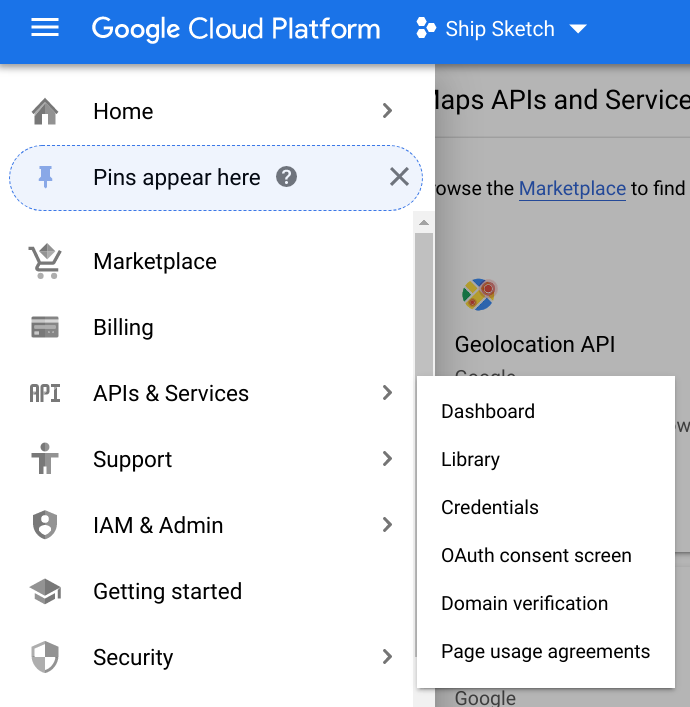This screenshot has height=707, width=690.
Task: Click the API icon
Action: tap(45, 393)
